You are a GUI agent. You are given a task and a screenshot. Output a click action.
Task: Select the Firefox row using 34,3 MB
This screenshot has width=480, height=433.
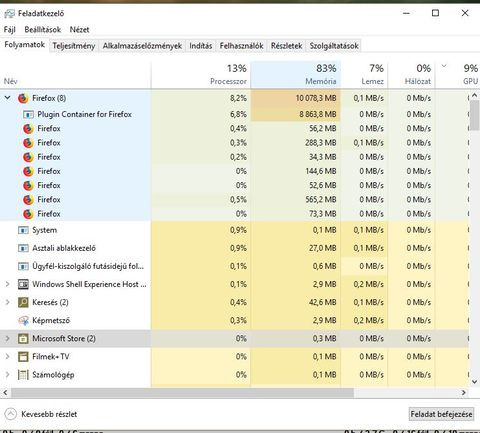point(234,157)
